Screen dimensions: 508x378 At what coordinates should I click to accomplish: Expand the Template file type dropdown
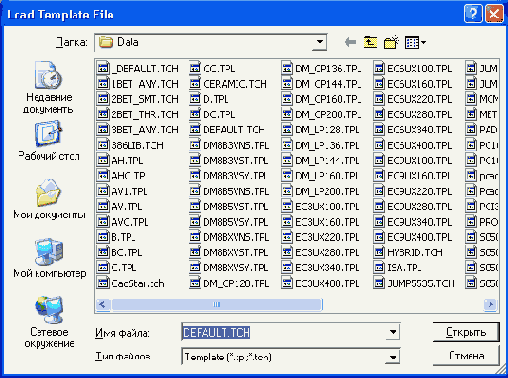(x=393, y=357)
